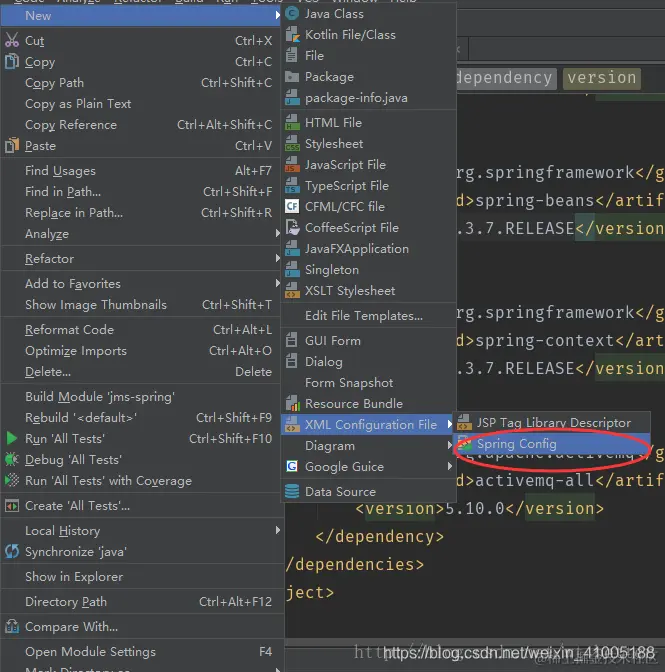
Task: Click the CoffeeScript File icon
Action: (x=292, y=228)
